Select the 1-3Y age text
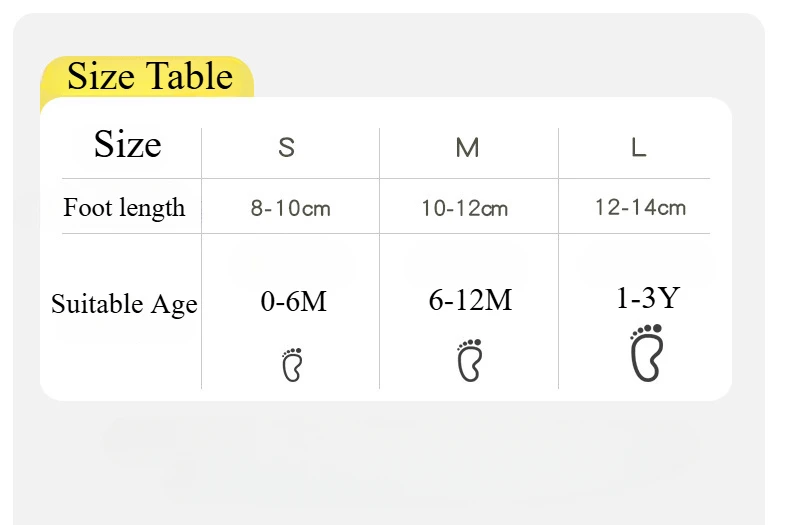790x525 pixels. point(647,297)
